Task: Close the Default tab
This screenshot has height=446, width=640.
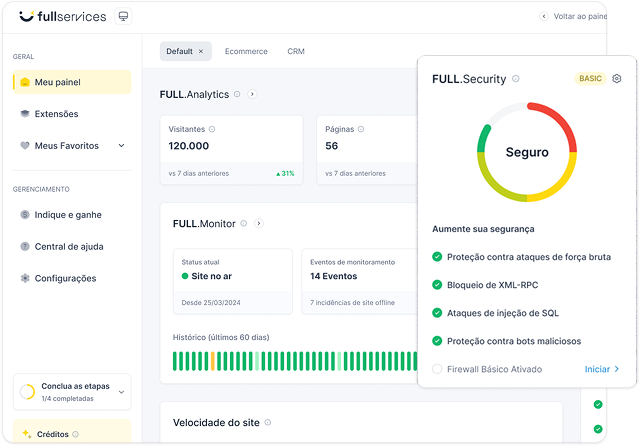Action: (200, 51)
